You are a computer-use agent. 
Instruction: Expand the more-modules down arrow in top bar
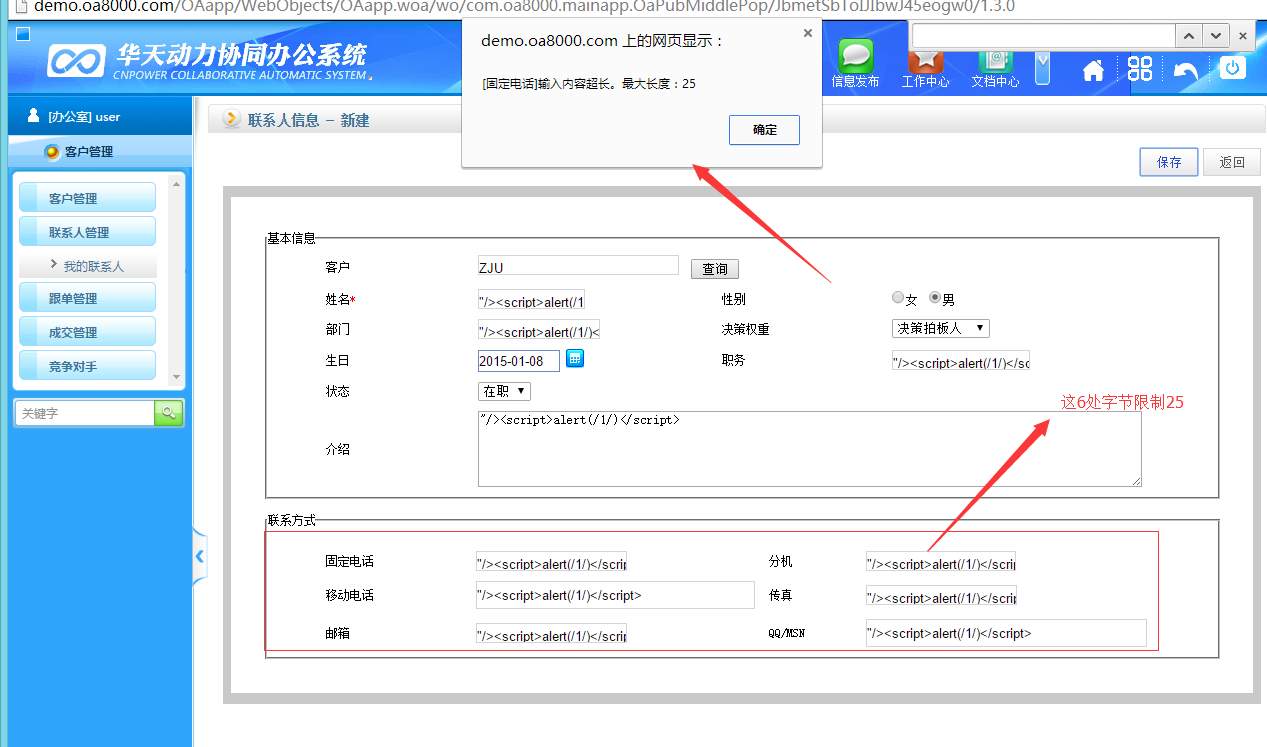click(1043, 68)
